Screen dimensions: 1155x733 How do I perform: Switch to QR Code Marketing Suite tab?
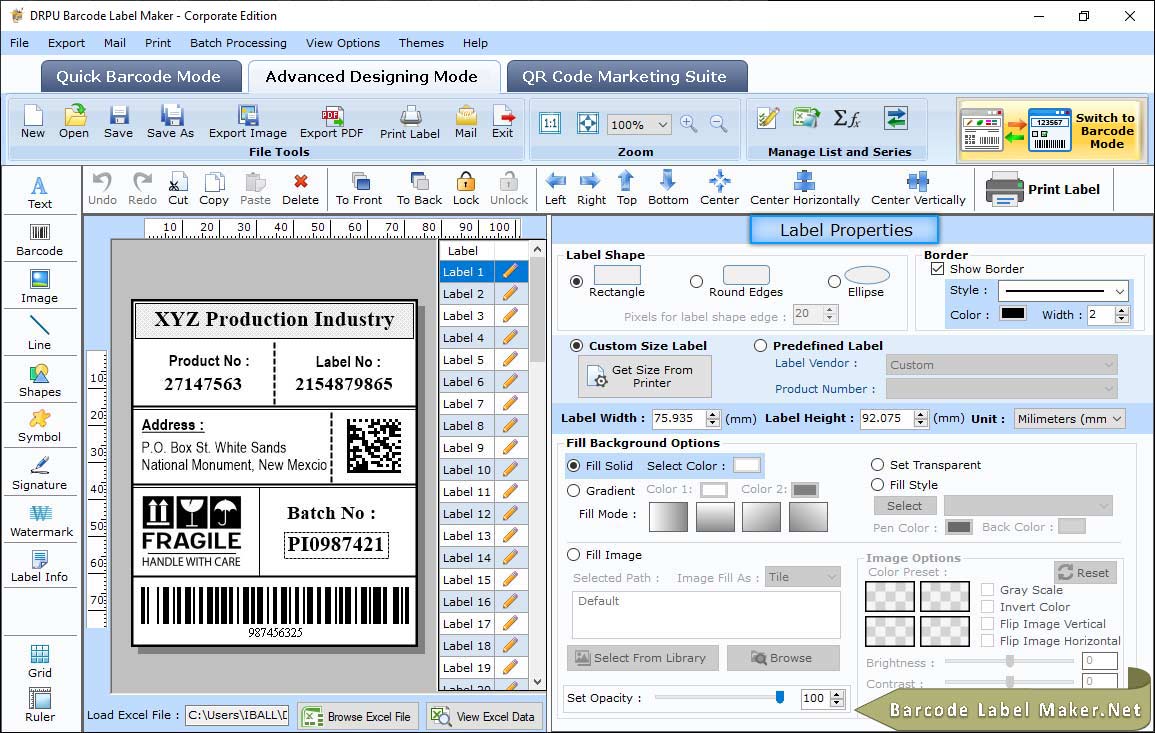coord(625,77)
